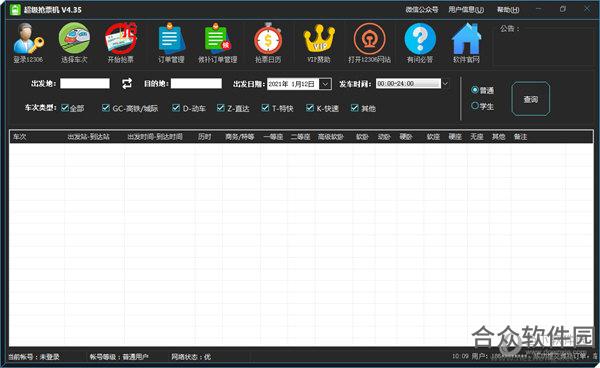This screenshot has width=600, height=368.
Task: Toggle the T-特快 checkbox
Action: [x=265, y=108]
